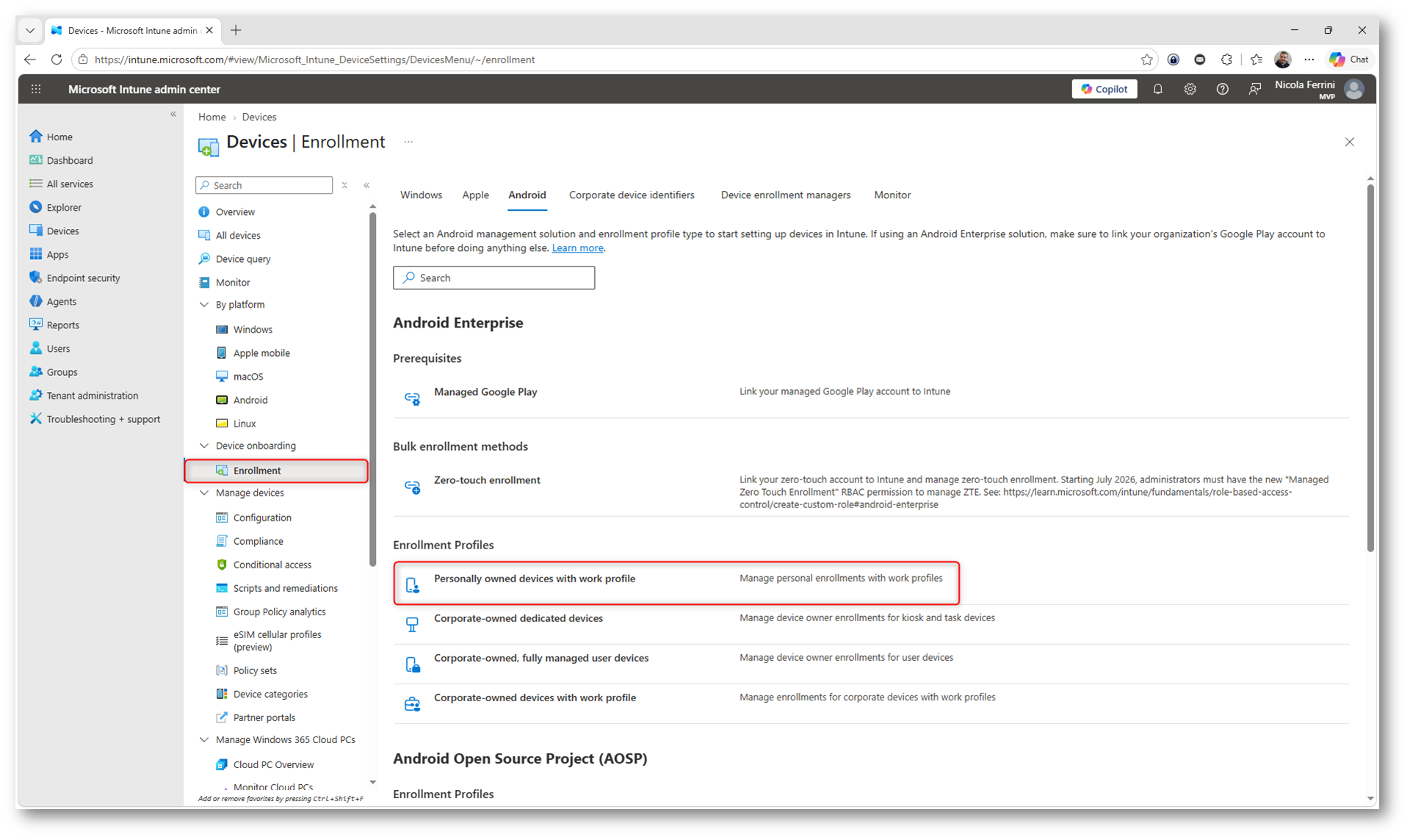Click the browser address bar URL
This screenshot has width=1410, height=840.
tap(314, 59)
